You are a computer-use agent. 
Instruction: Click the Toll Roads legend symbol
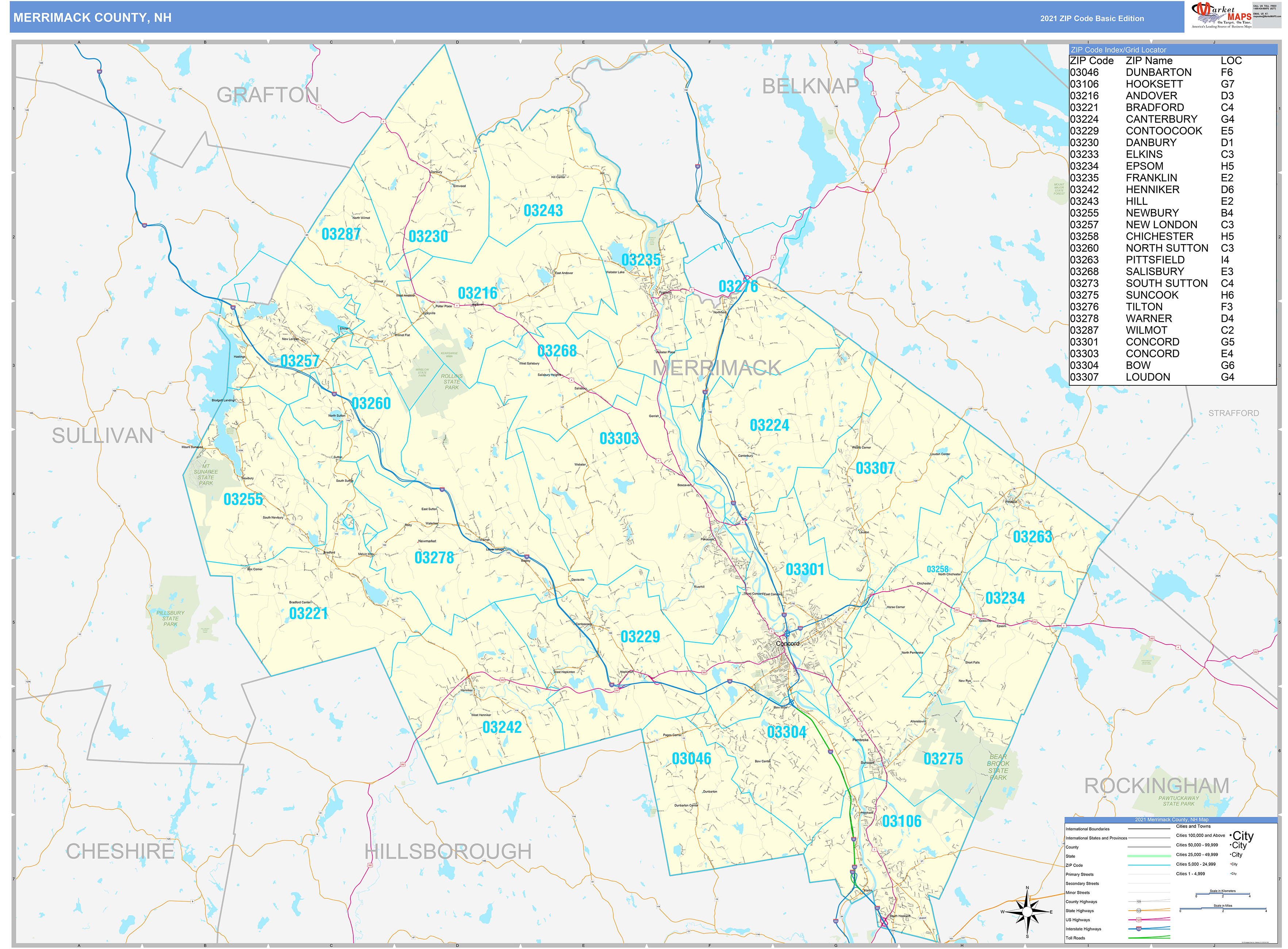click(x=1149, y=938)
